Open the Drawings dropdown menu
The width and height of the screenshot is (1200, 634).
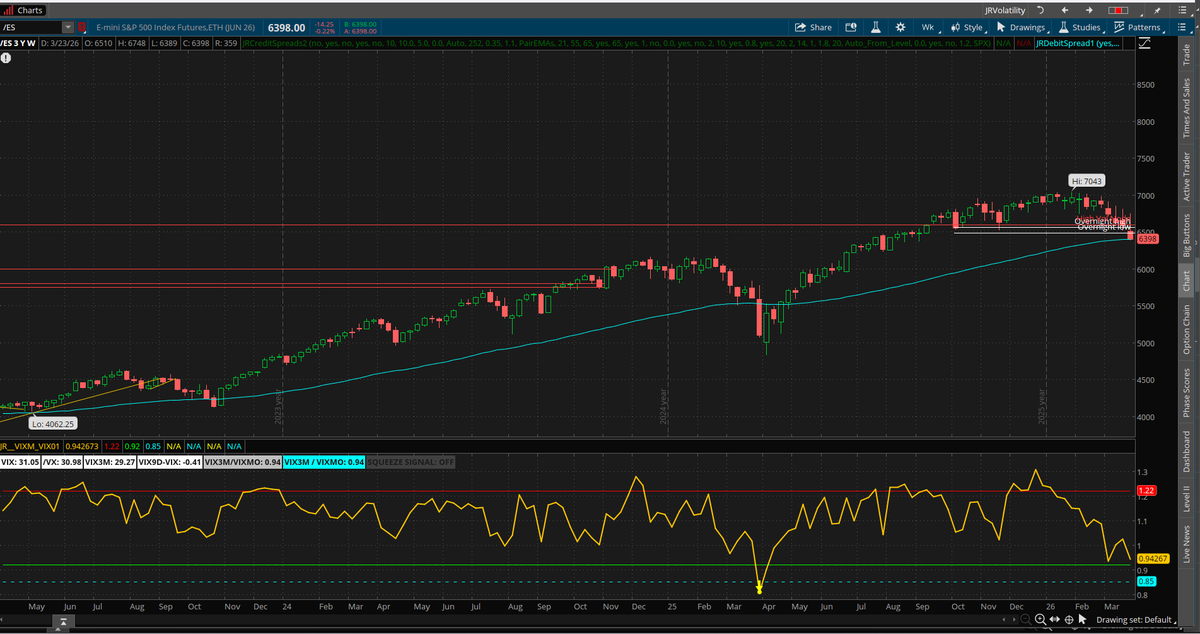click(1020, 27)
